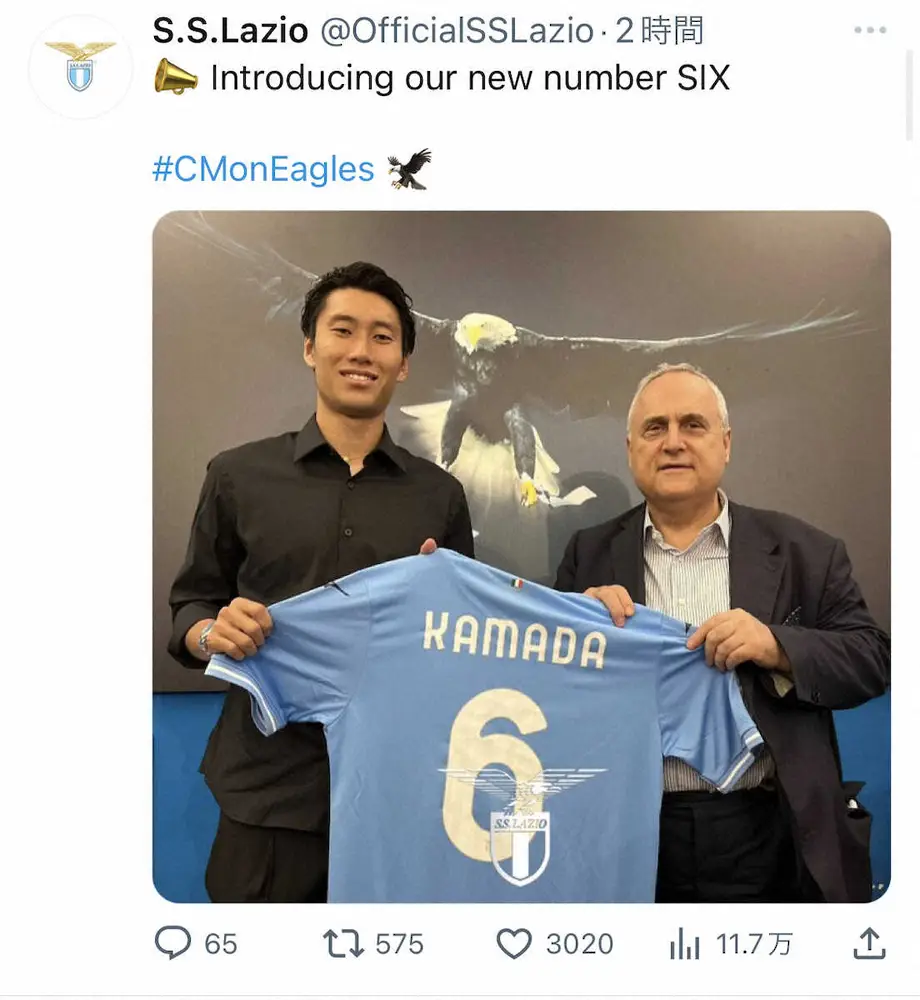
Task: Click the tweet text 'Introducing our new number SIX'
Action: [x=470, y=78]
